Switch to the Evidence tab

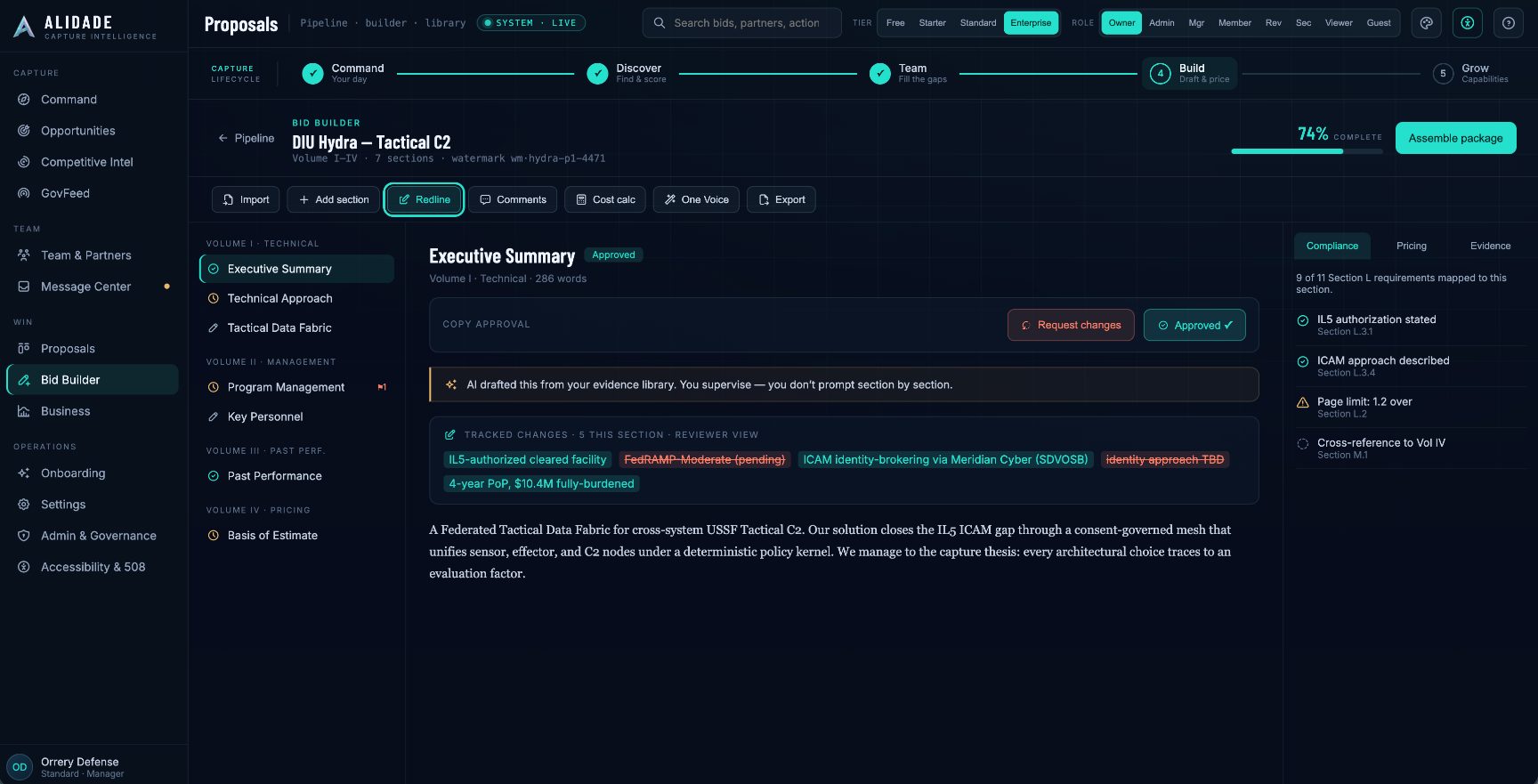click(1490, 246)
